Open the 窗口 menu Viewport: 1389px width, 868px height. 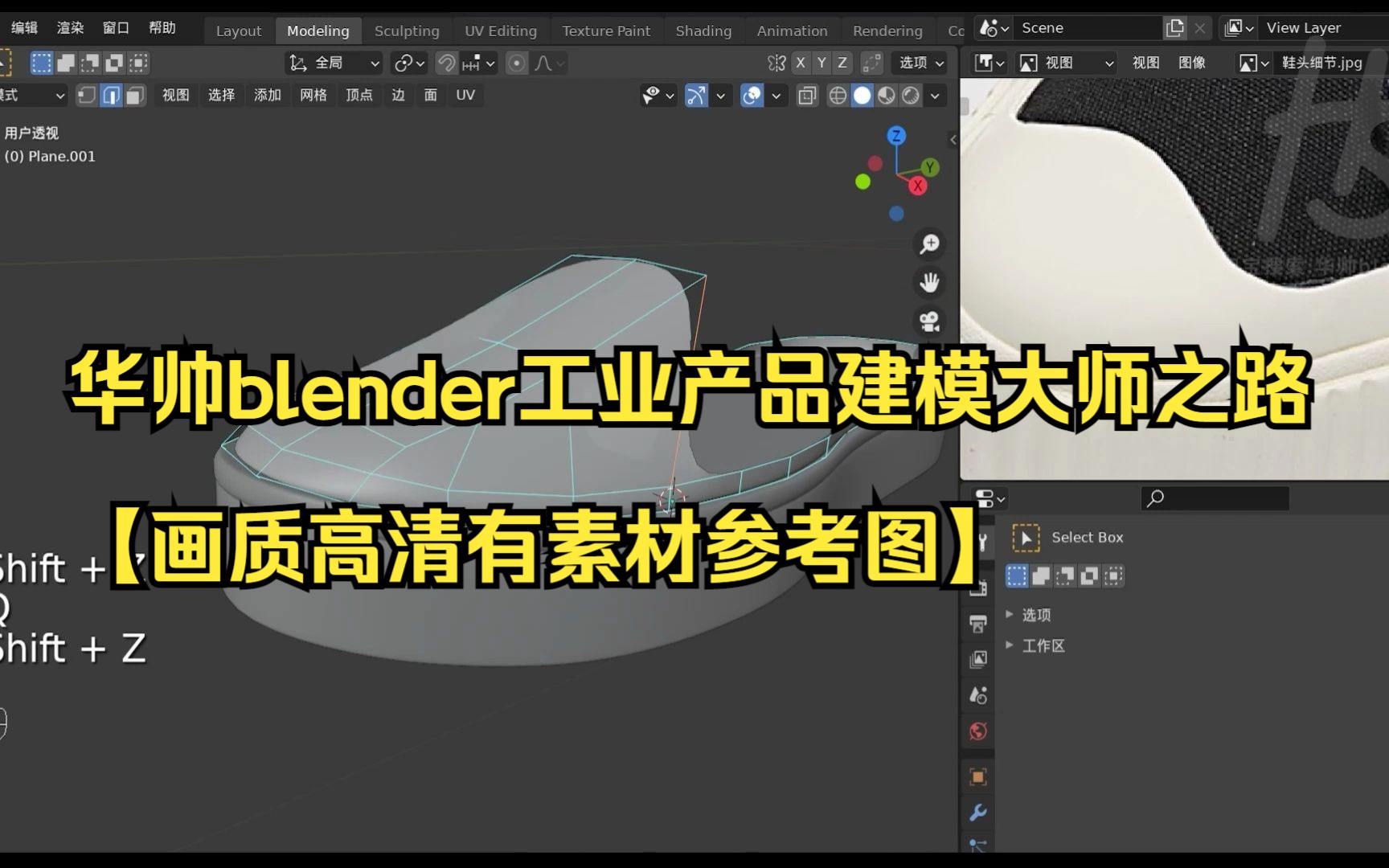click(x=116, y=28)
